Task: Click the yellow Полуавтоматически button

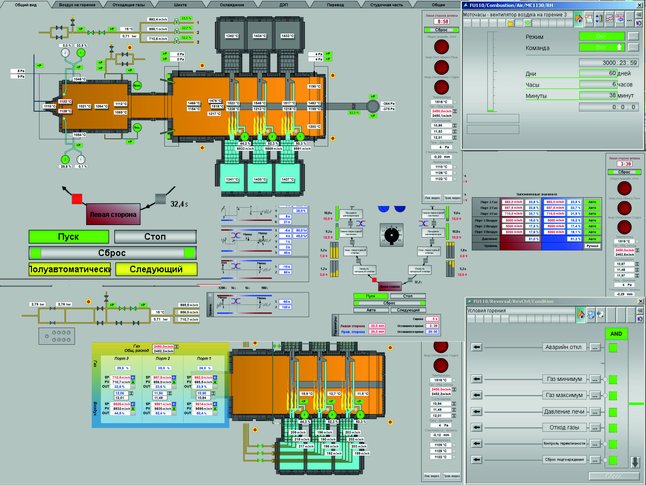Action: click(69, 269)
